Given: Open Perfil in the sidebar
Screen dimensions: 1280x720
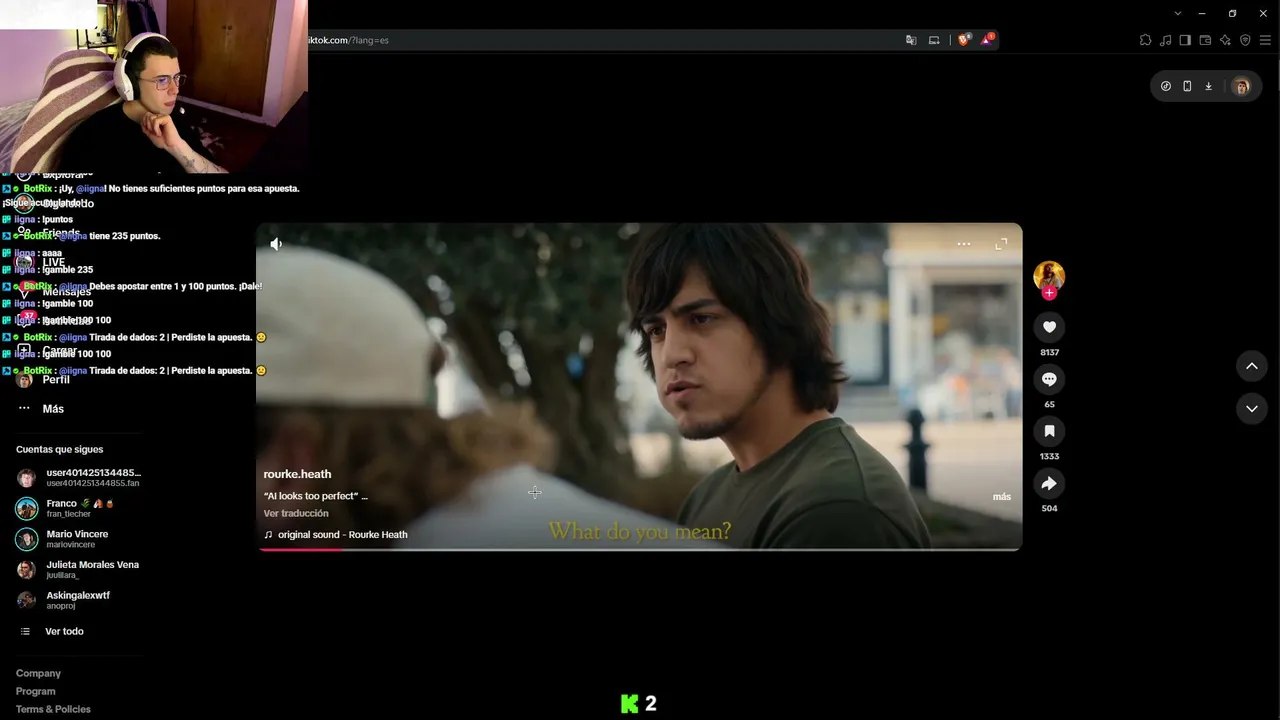Looking at the screenshot, I should pos(56,380).
